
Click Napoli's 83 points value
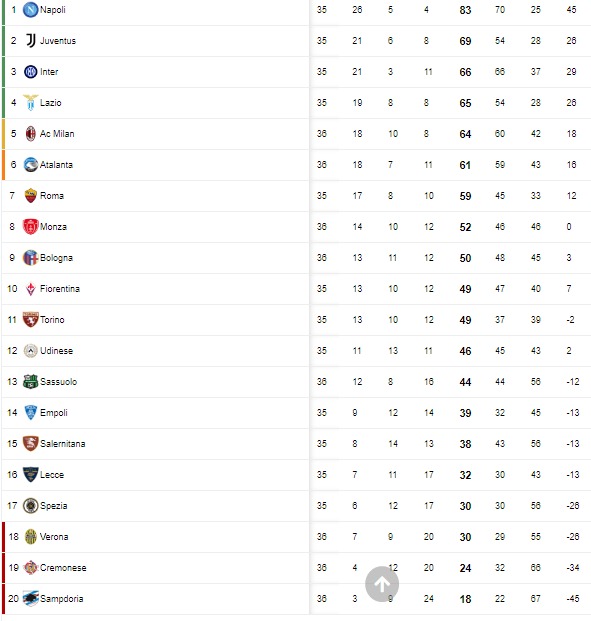click(x=465, y=10)
